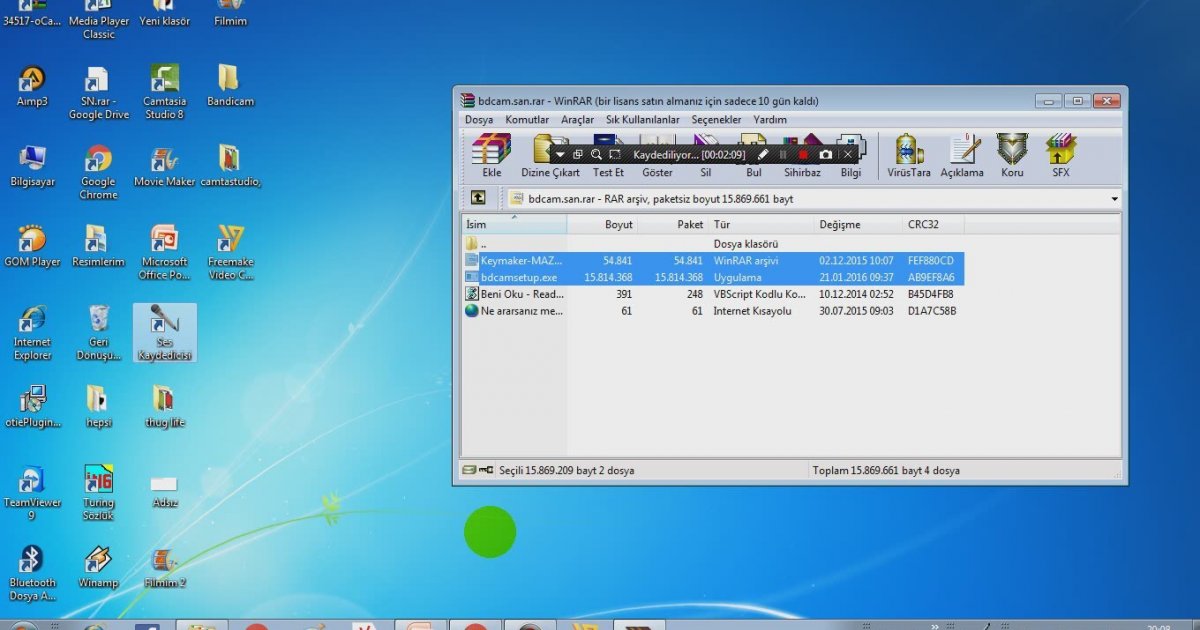The width and height of the screenshot is (1200, 630).
Task: Sort files by the Boyut column
Action: click(x=602, y=225)
